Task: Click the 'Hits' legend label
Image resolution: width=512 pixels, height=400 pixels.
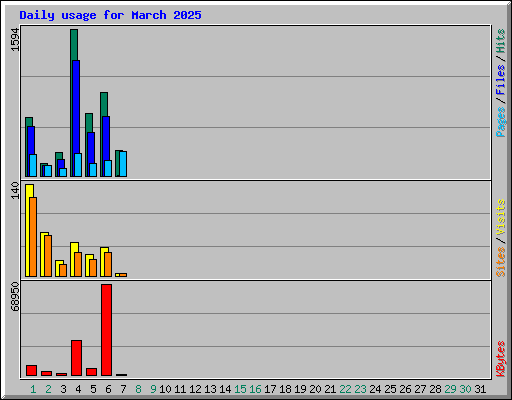Action: 500,41
